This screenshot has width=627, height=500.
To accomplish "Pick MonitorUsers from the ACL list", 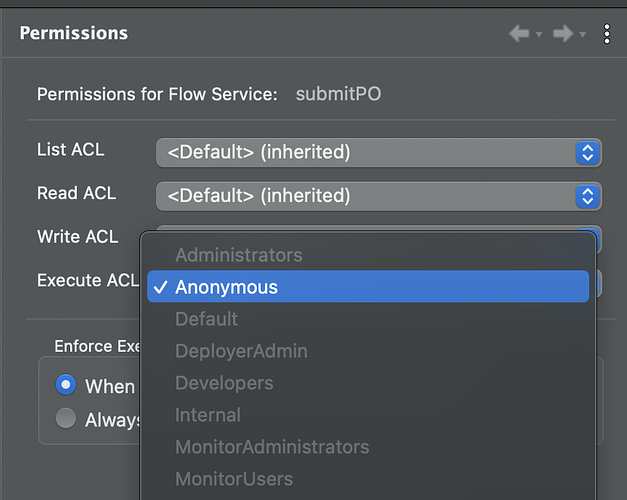I will 234,479.
